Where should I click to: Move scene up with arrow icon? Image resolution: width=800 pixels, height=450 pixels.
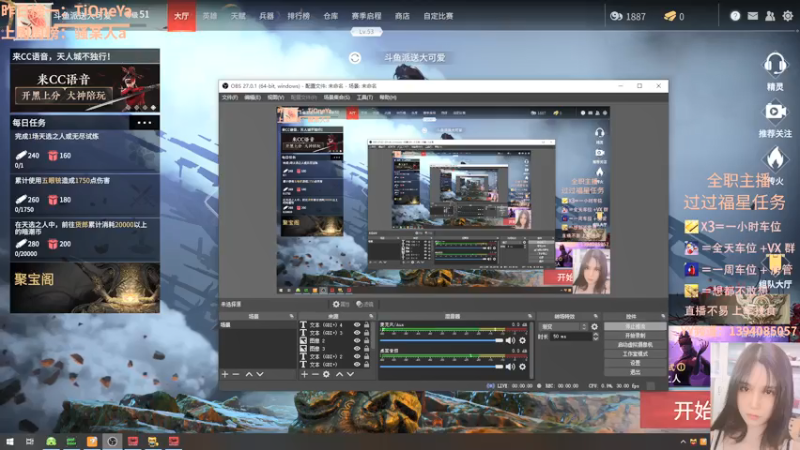pyautogui.click(x=249, y=374)
